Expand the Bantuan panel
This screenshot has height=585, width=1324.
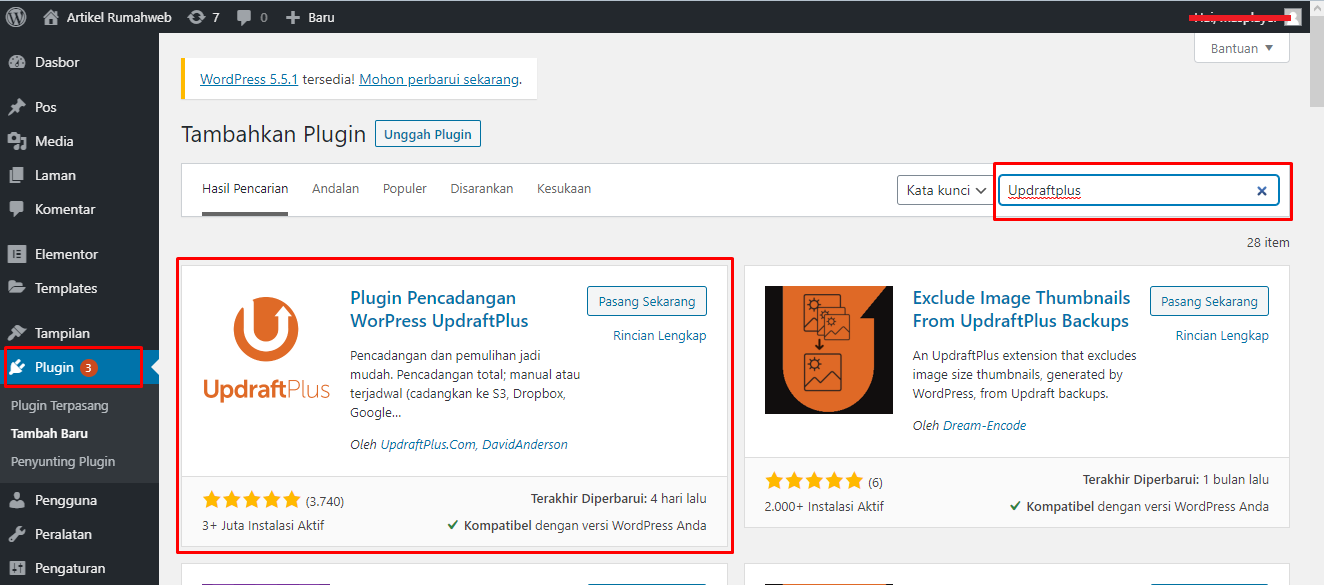coord(1241,47)
